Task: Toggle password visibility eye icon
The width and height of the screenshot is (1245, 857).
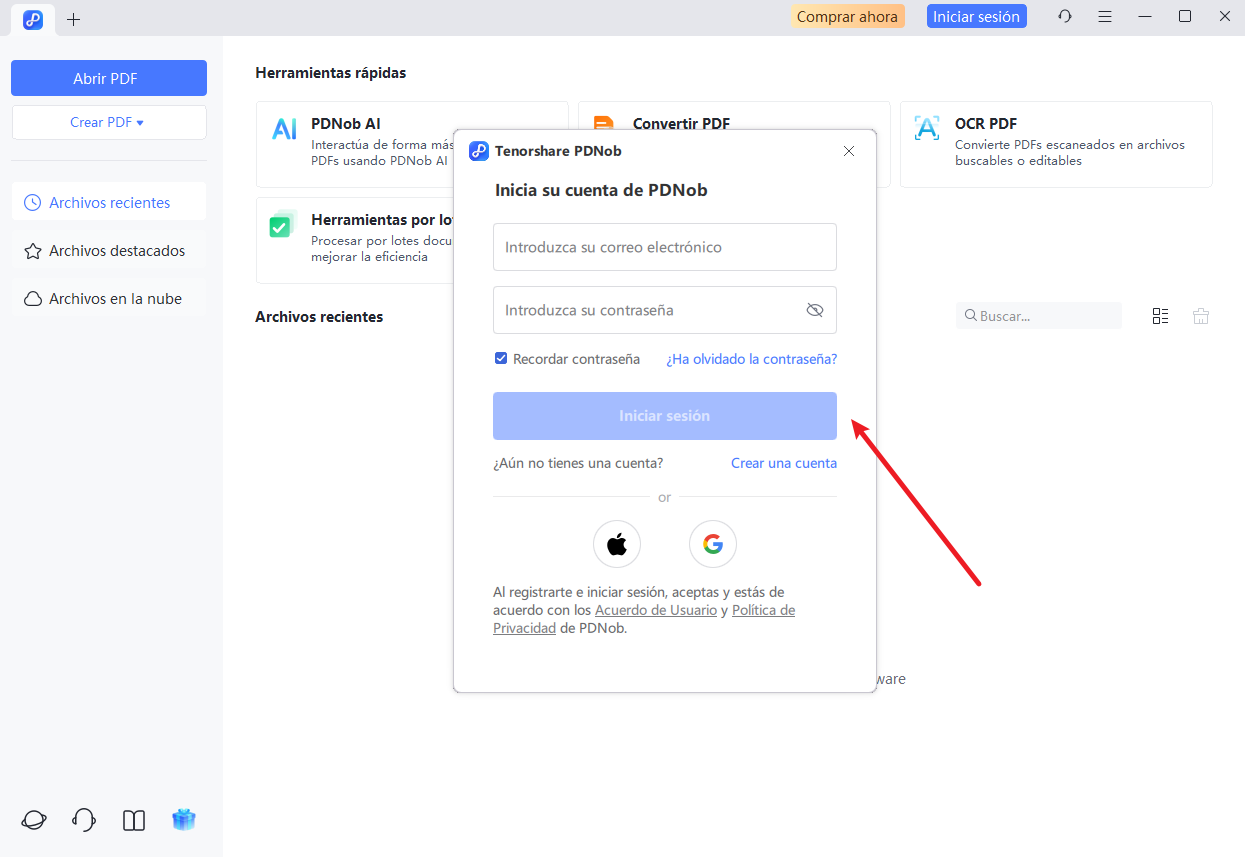Action: tap(814, 310)
